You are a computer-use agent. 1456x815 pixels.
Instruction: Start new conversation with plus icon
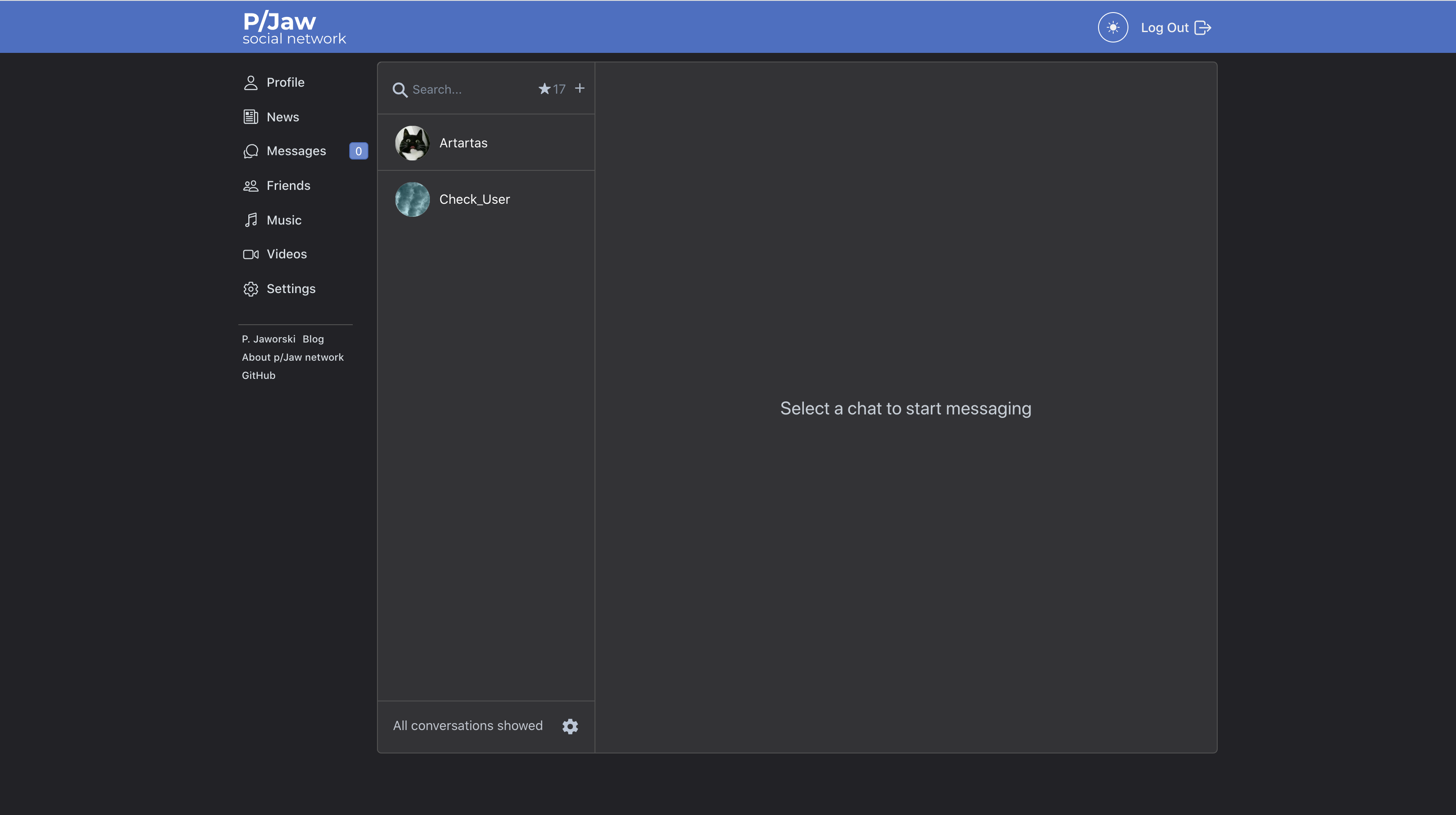click(579, 88)
